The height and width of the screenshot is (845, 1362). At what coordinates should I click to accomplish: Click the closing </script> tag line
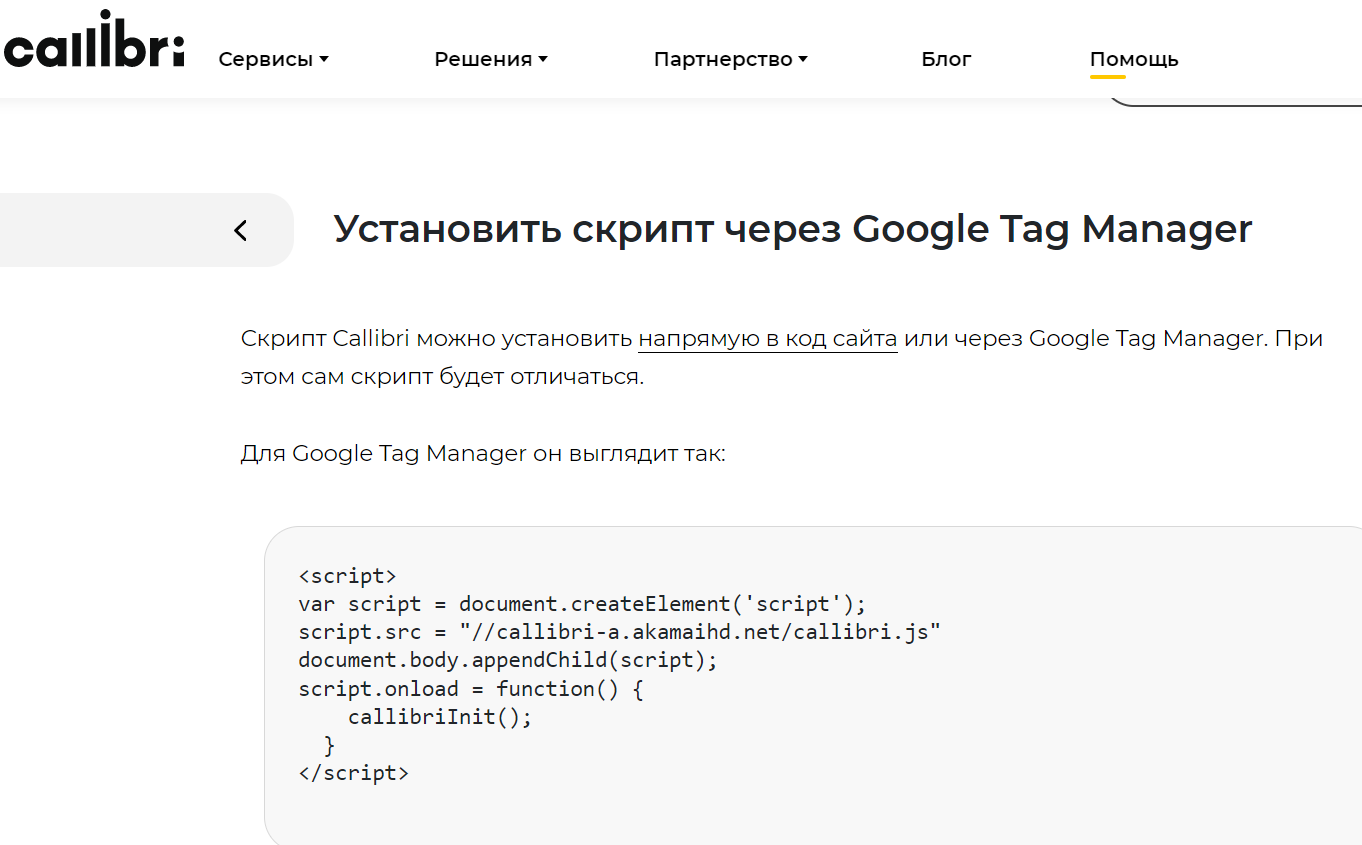[353, 773]
